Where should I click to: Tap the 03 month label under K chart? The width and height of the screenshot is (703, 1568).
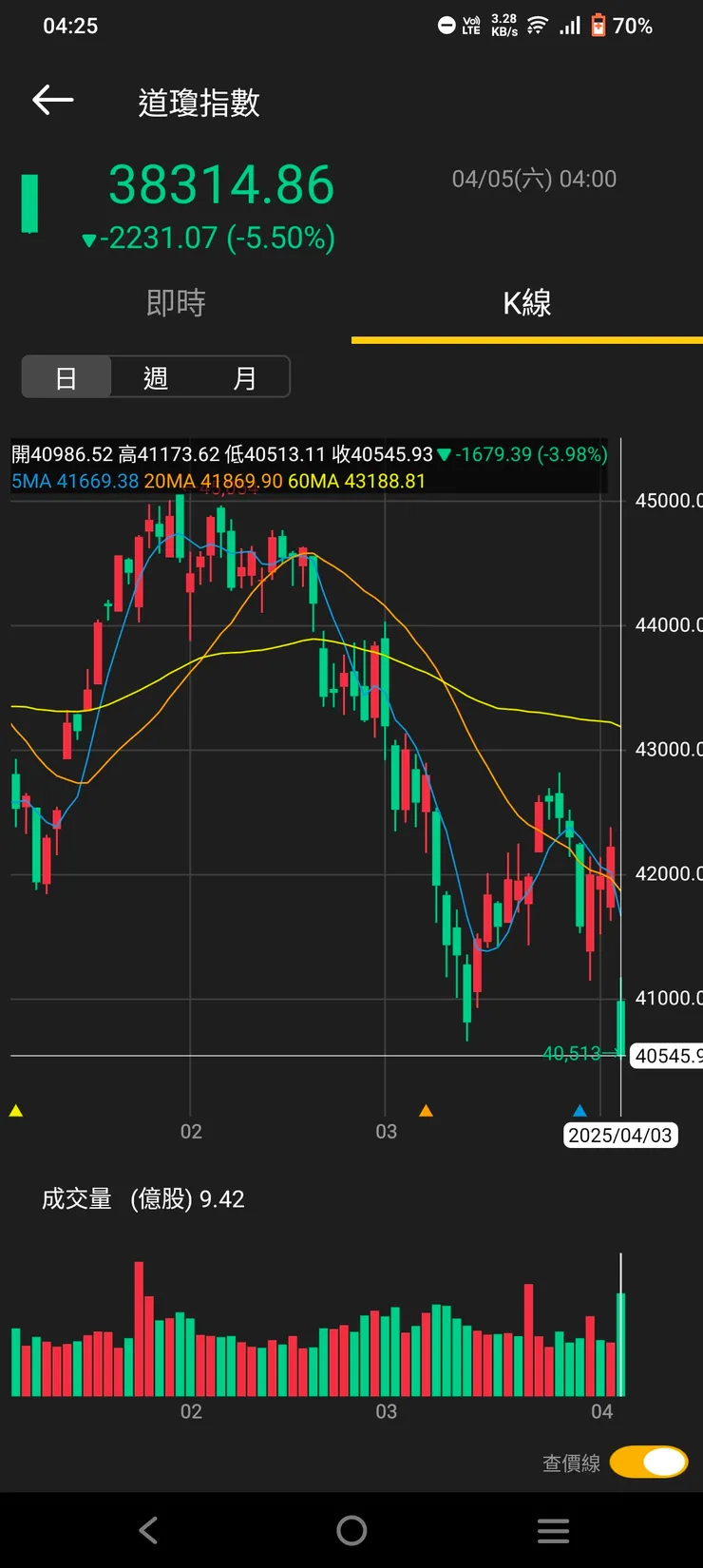click(x=386, y=1131)
